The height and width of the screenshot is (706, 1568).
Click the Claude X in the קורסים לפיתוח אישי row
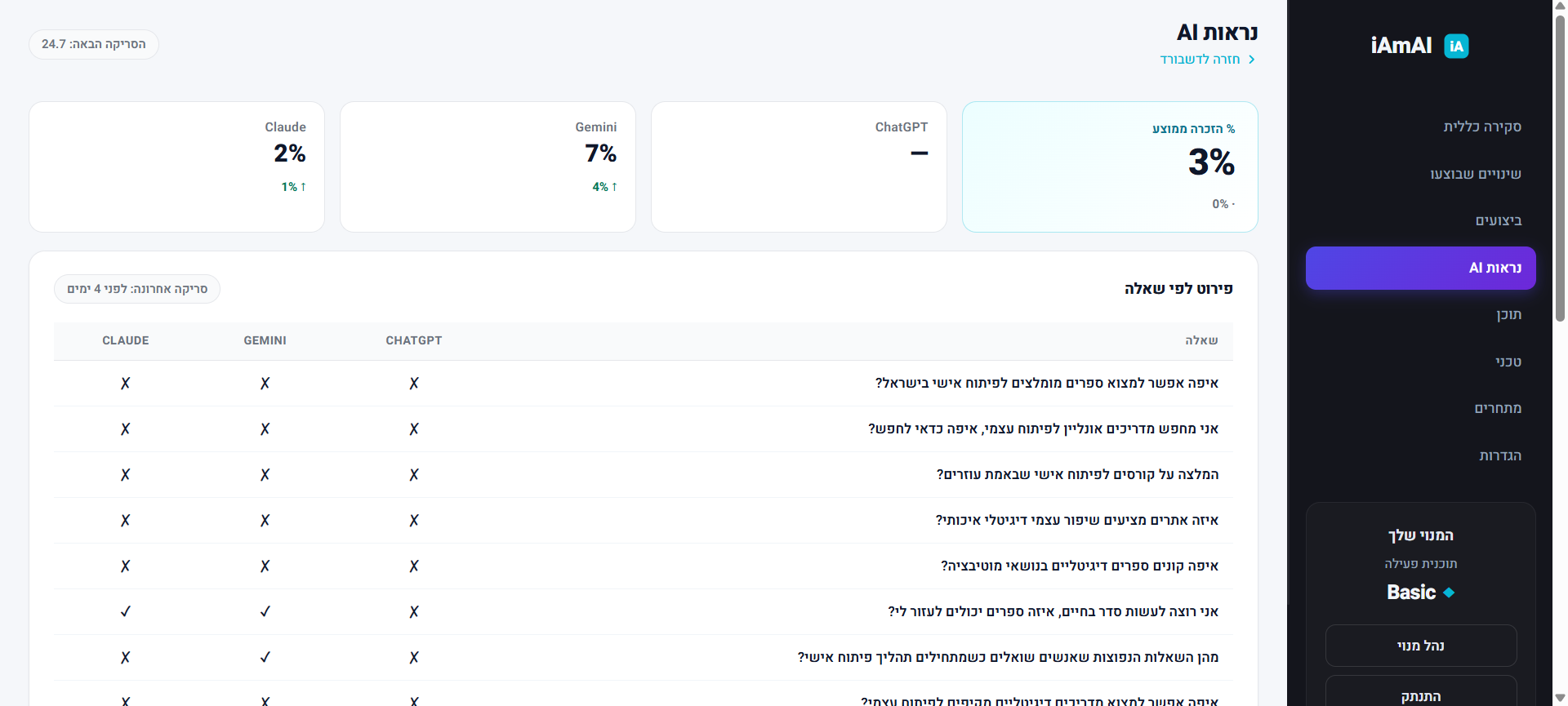click(126, 474)
